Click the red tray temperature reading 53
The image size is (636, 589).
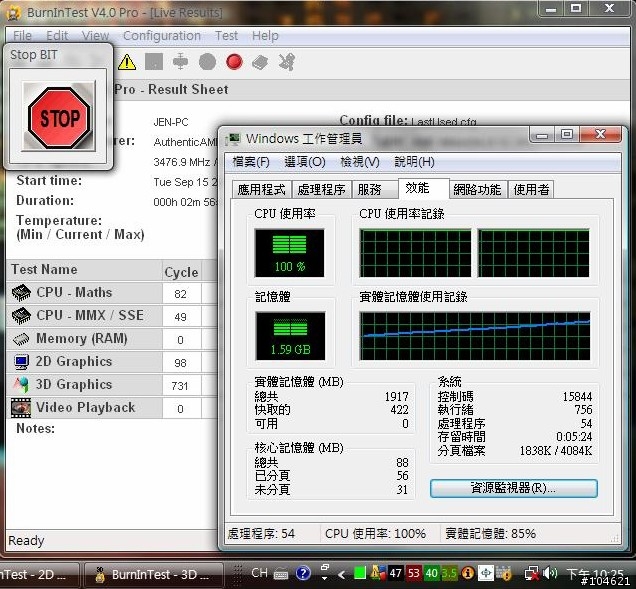pos(414,573)
